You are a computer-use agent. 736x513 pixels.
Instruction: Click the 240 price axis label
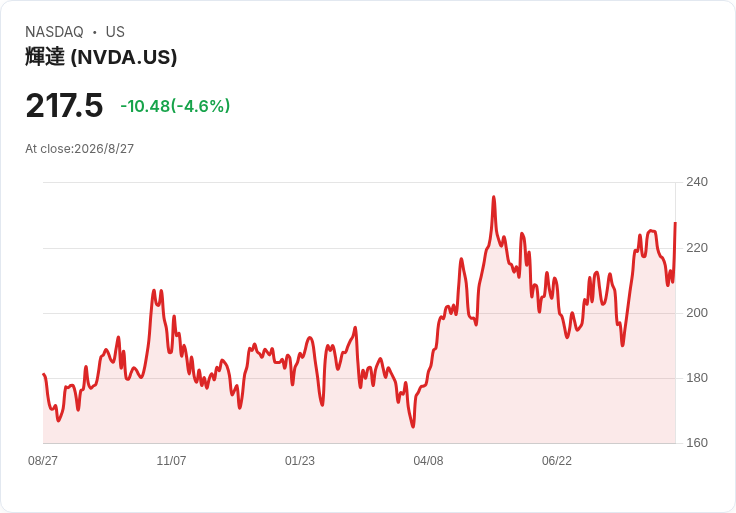point(697,182)
